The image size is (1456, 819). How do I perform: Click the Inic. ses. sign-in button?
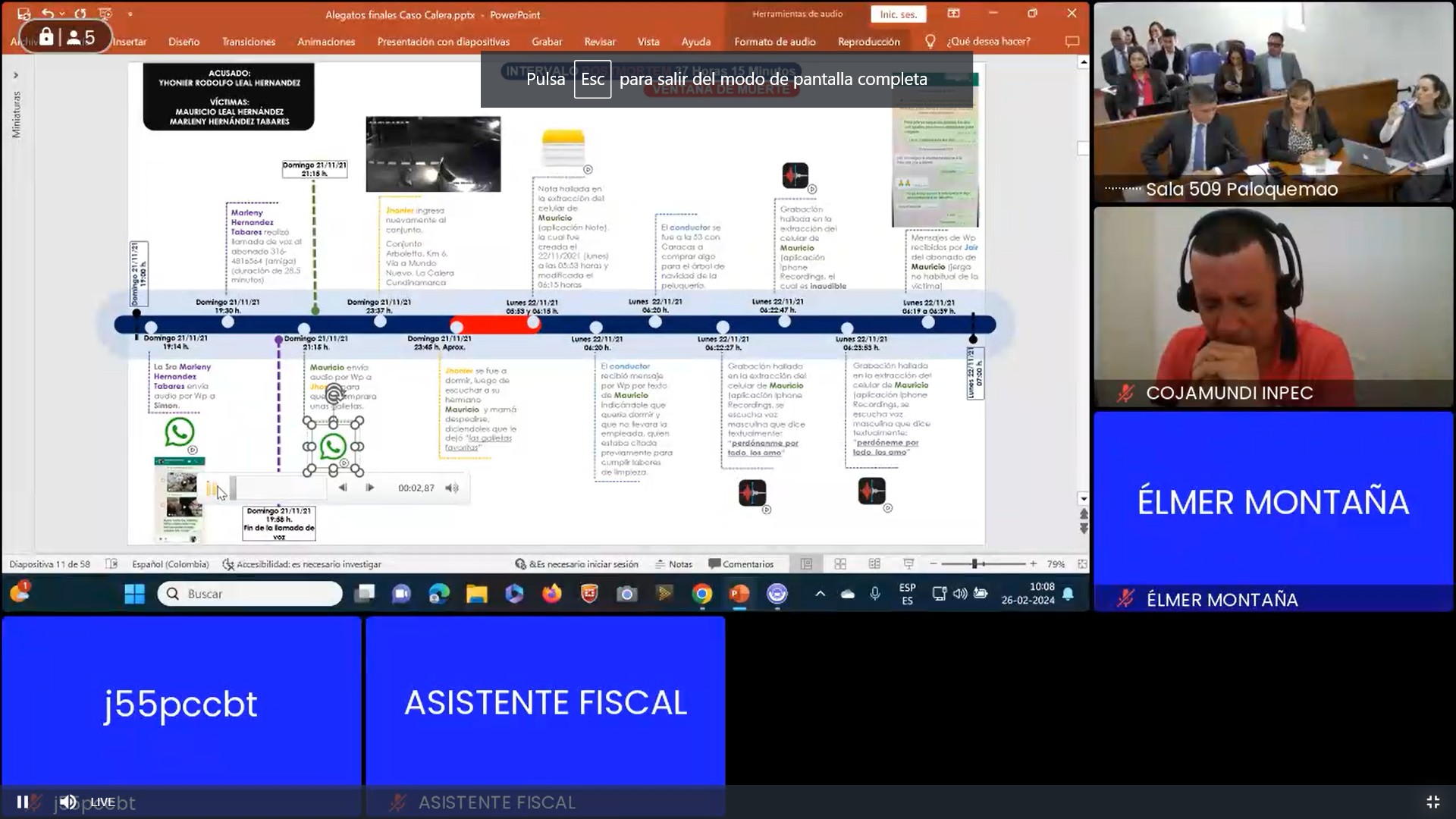[899, 14]
